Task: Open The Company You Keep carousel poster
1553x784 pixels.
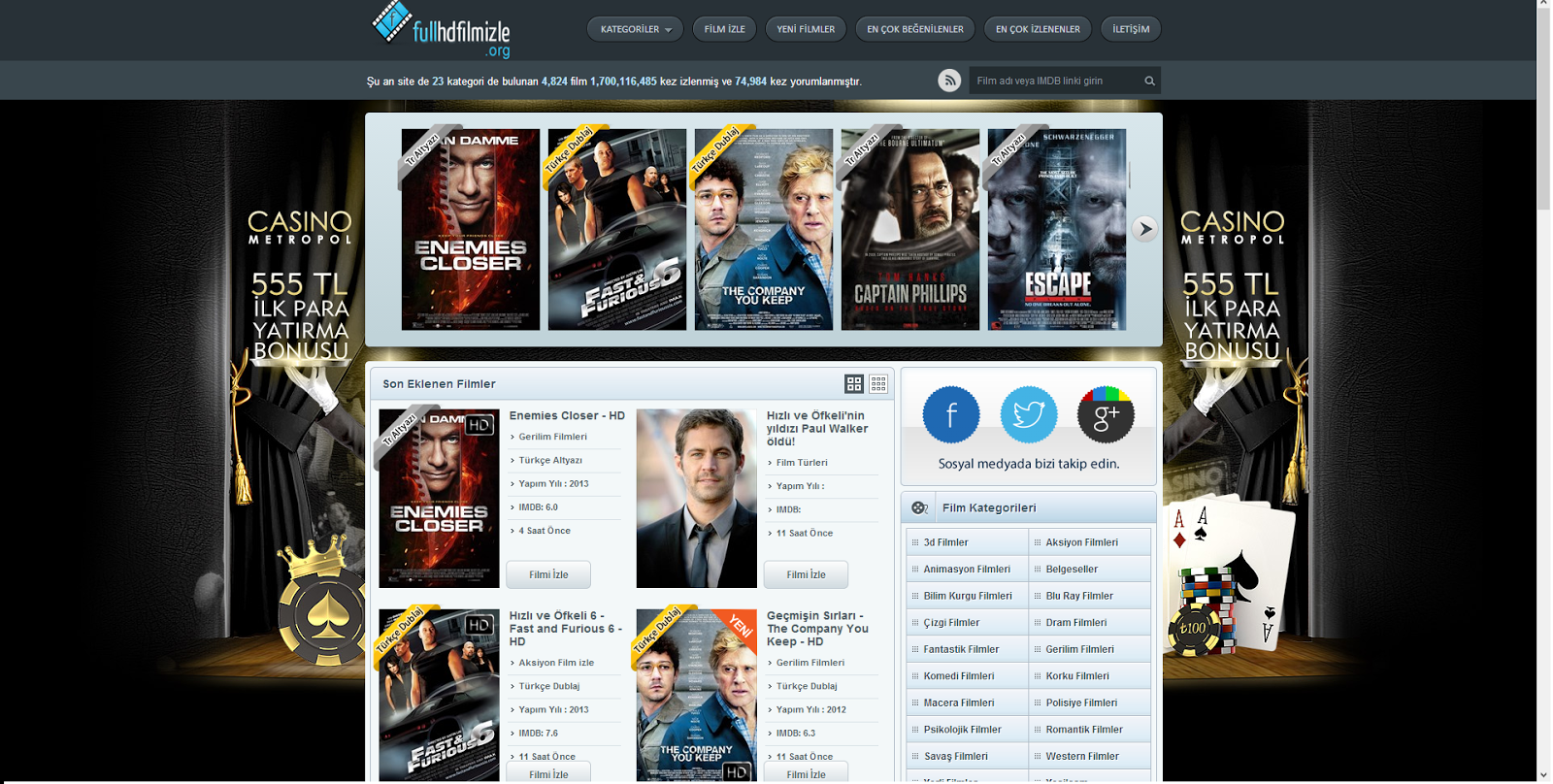Action: tap(764, 230)
